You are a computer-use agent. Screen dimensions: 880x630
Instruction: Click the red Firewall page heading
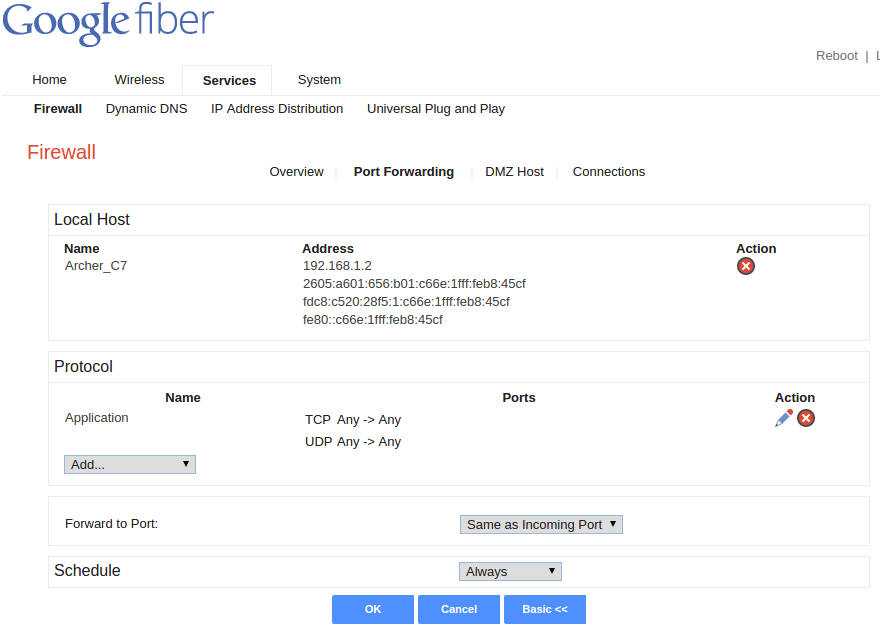point(61,152)
